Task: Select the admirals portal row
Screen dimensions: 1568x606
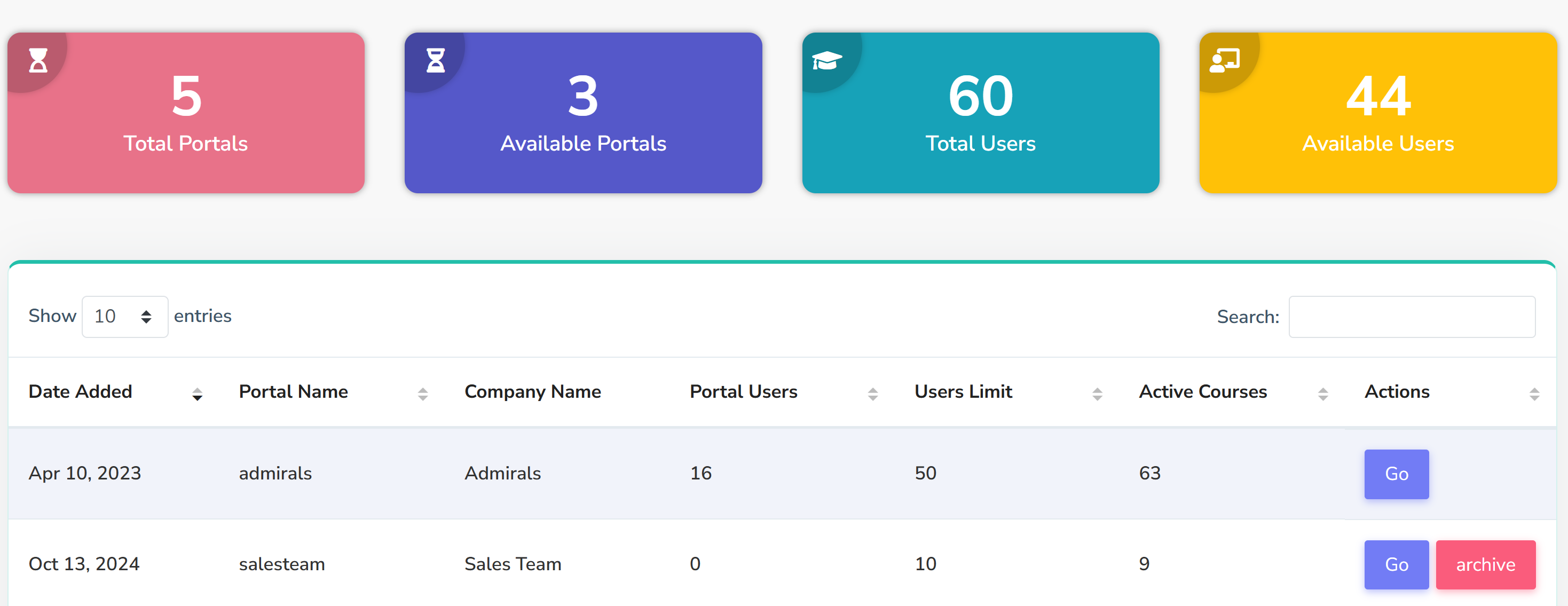Action: [275, 473]
